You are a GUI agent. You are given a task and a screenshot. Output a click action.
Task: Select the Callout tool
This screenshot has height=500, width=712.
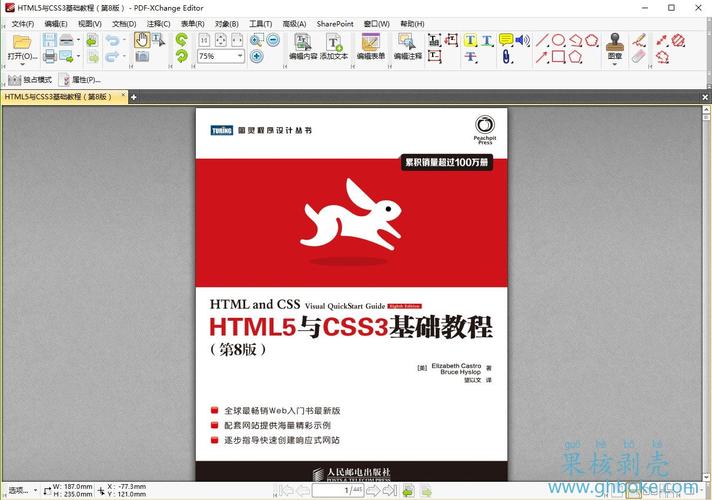coord(451,40)
